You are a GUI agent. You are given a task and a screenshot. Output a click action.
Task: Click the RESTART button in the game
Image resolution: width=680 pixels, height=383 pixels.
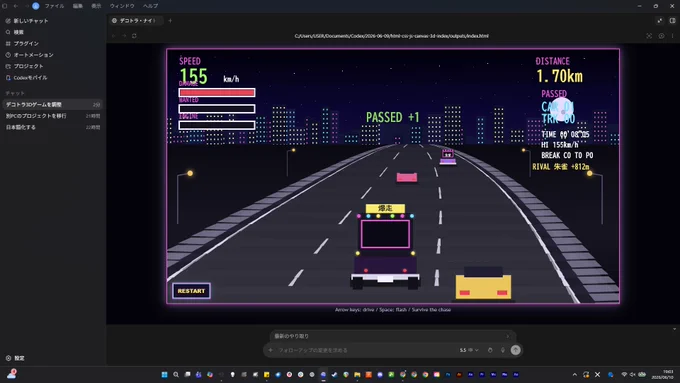pyautogui.click(x=191, y=291)
